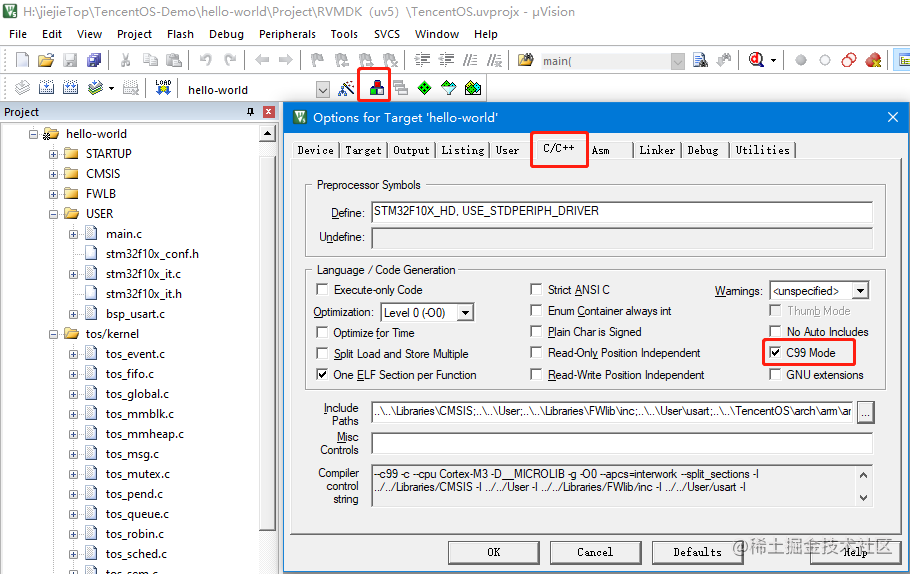Toggle the Strict ANSI C checkbox
Image resolution: width=910 pixels, height=574 pixels.
tap(536, 289)
